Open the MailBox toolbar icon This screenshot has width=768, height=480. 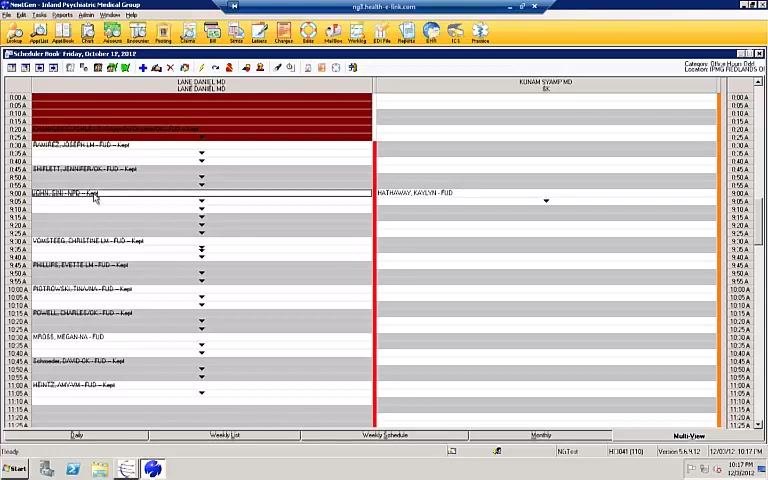[333, 33]
